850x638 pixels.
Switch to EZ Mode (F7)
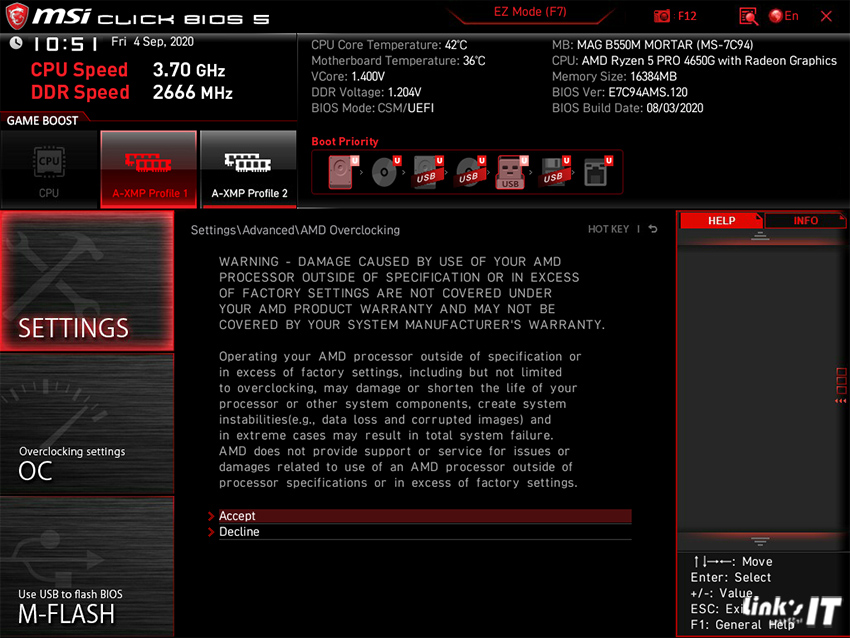[530, 12]
